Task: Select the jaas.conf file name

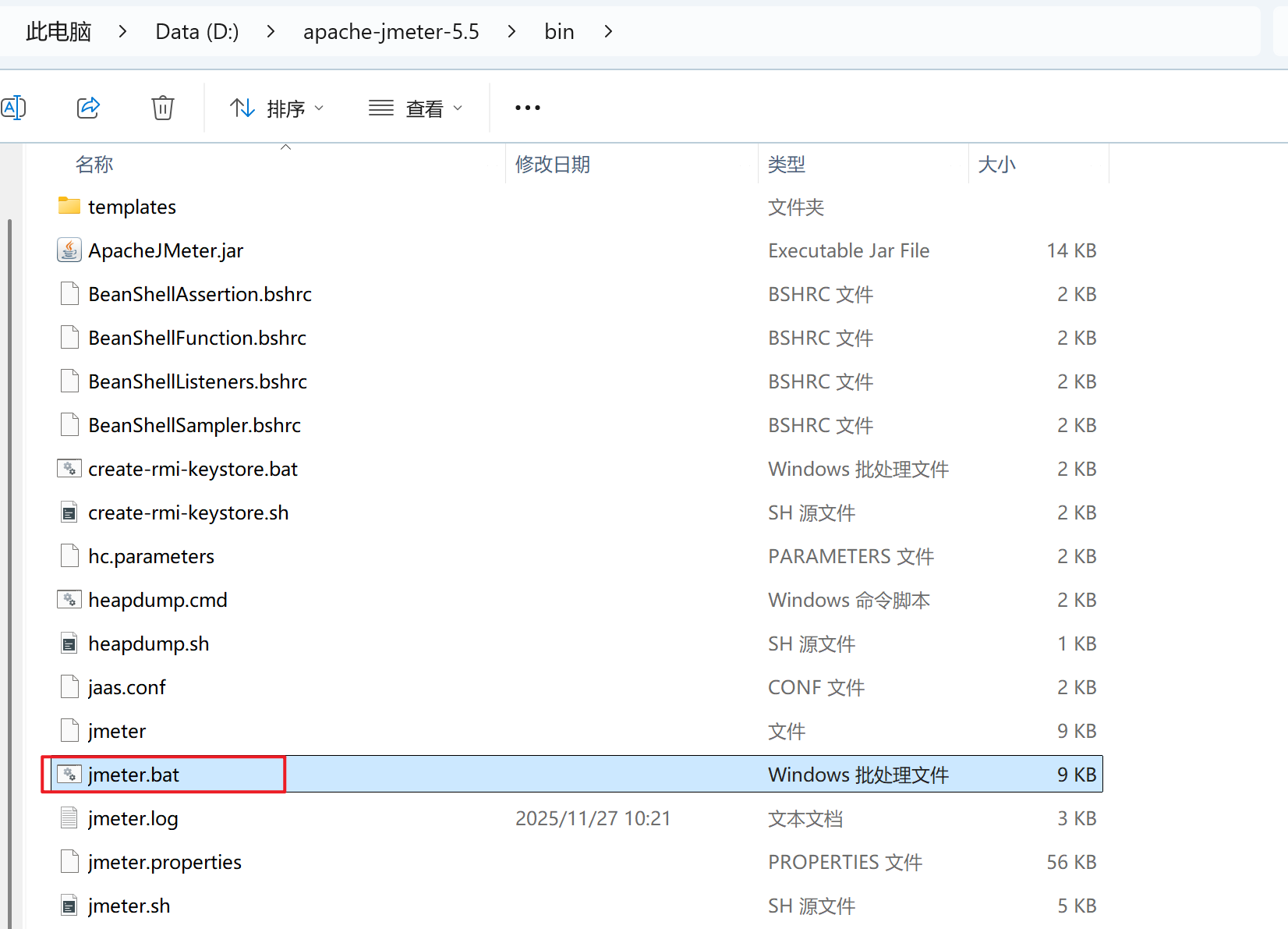Action: click(x=127, y=687)
